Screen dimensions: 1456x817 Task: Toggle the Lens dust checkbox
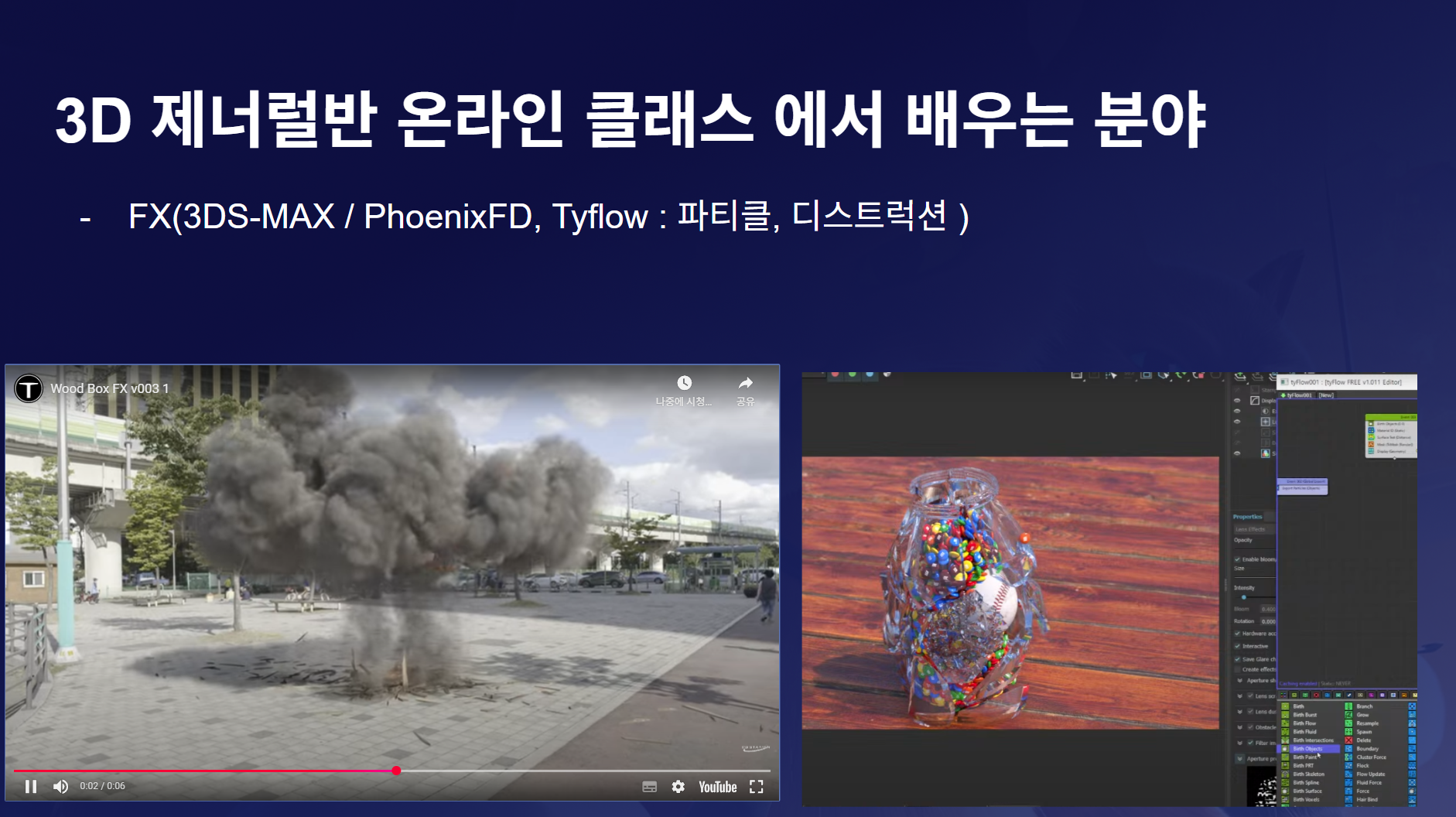point(1250,712)
